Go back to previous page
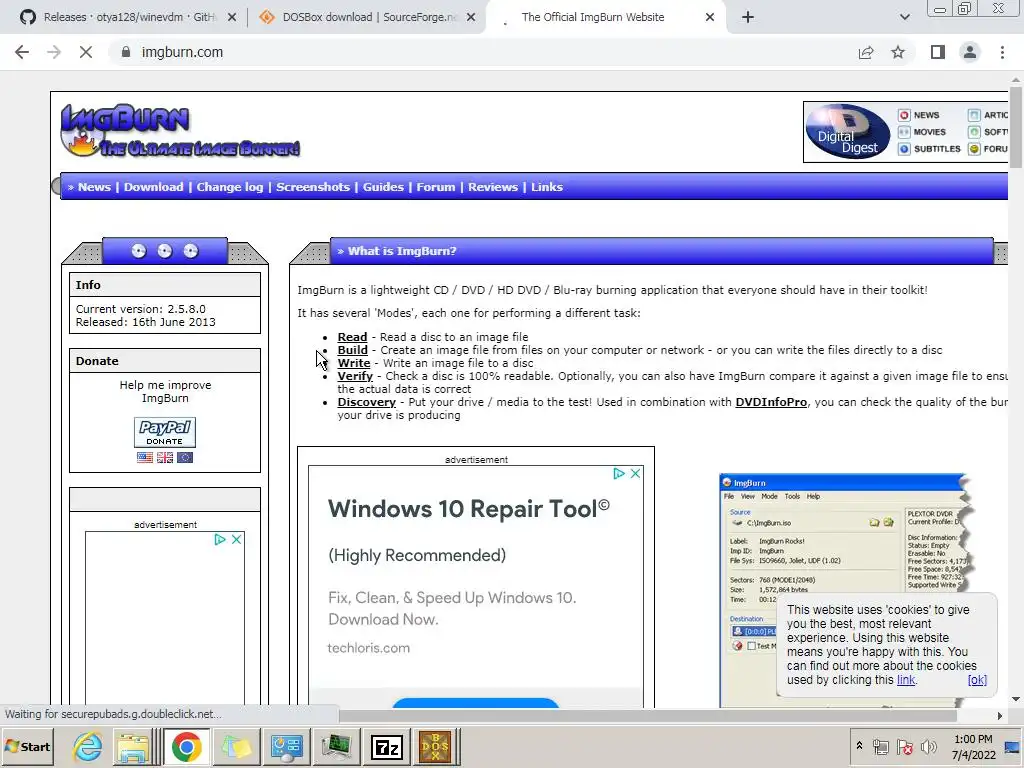Viewport: 1024px width, 768px height. [22, 52]
